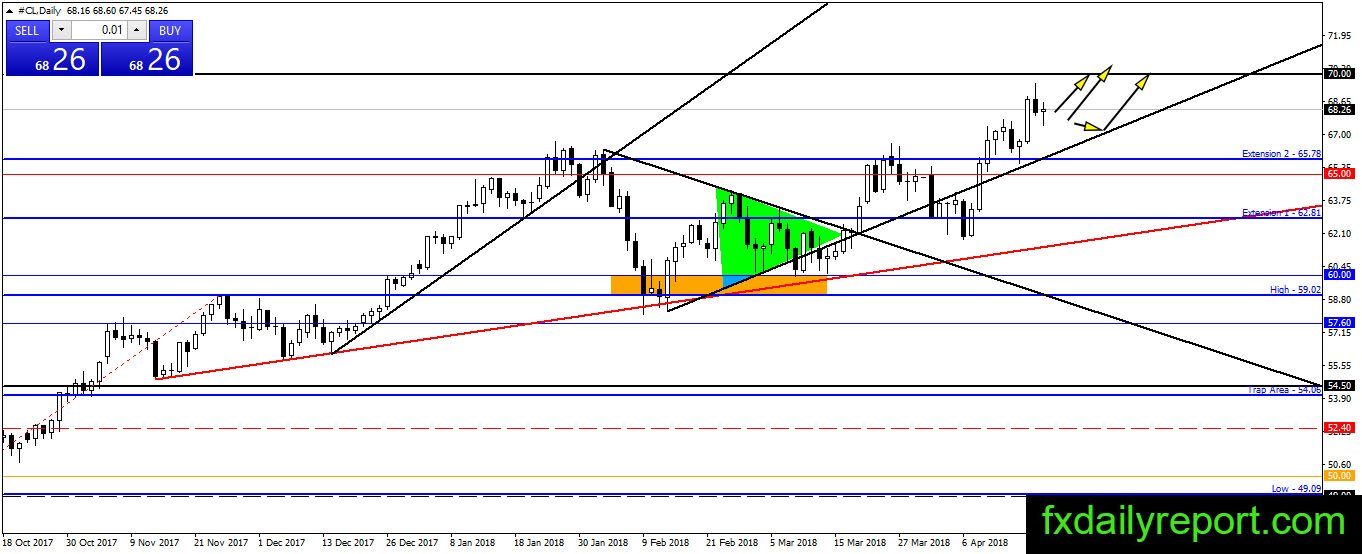Screen dimensions: 1362x554
Task: Click the buy price 68 26 tile
Action: tap(146, 59)
